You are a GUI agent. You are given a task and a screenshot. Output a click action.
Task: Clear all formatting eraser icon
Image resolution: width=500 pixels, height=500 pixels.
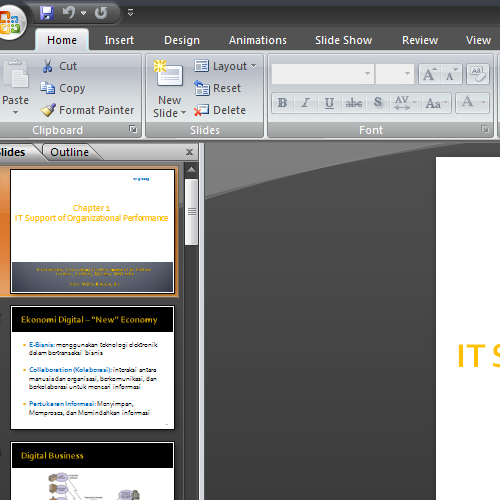(x=478, y=74)
